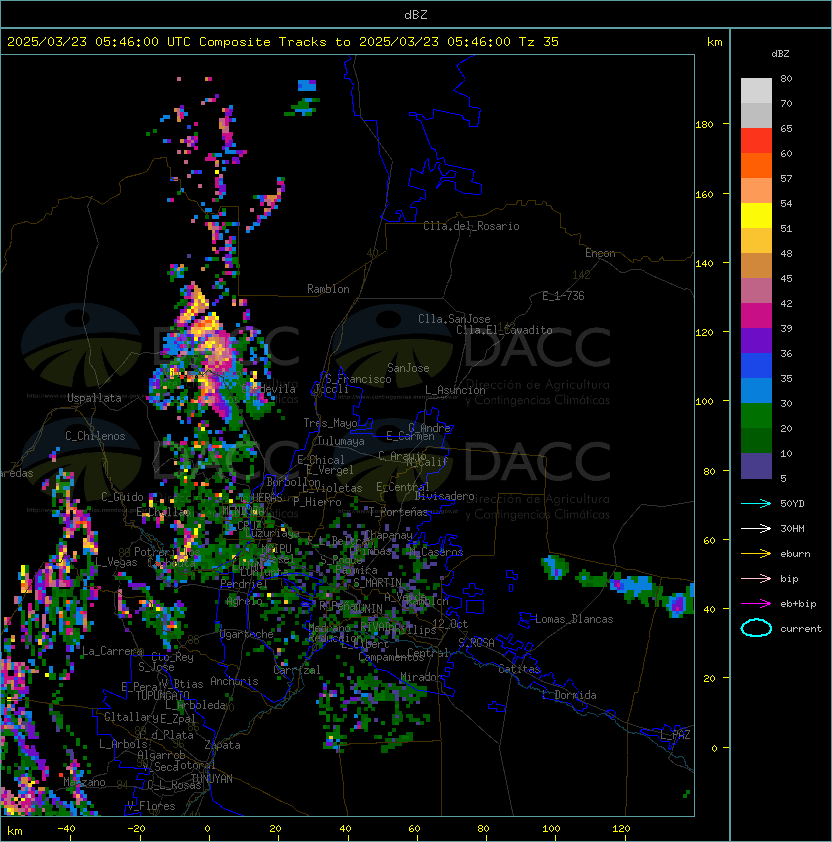Screen dimensions: 832x842
Task: Click the Ramblon location label
Action: tap(328, 289)
